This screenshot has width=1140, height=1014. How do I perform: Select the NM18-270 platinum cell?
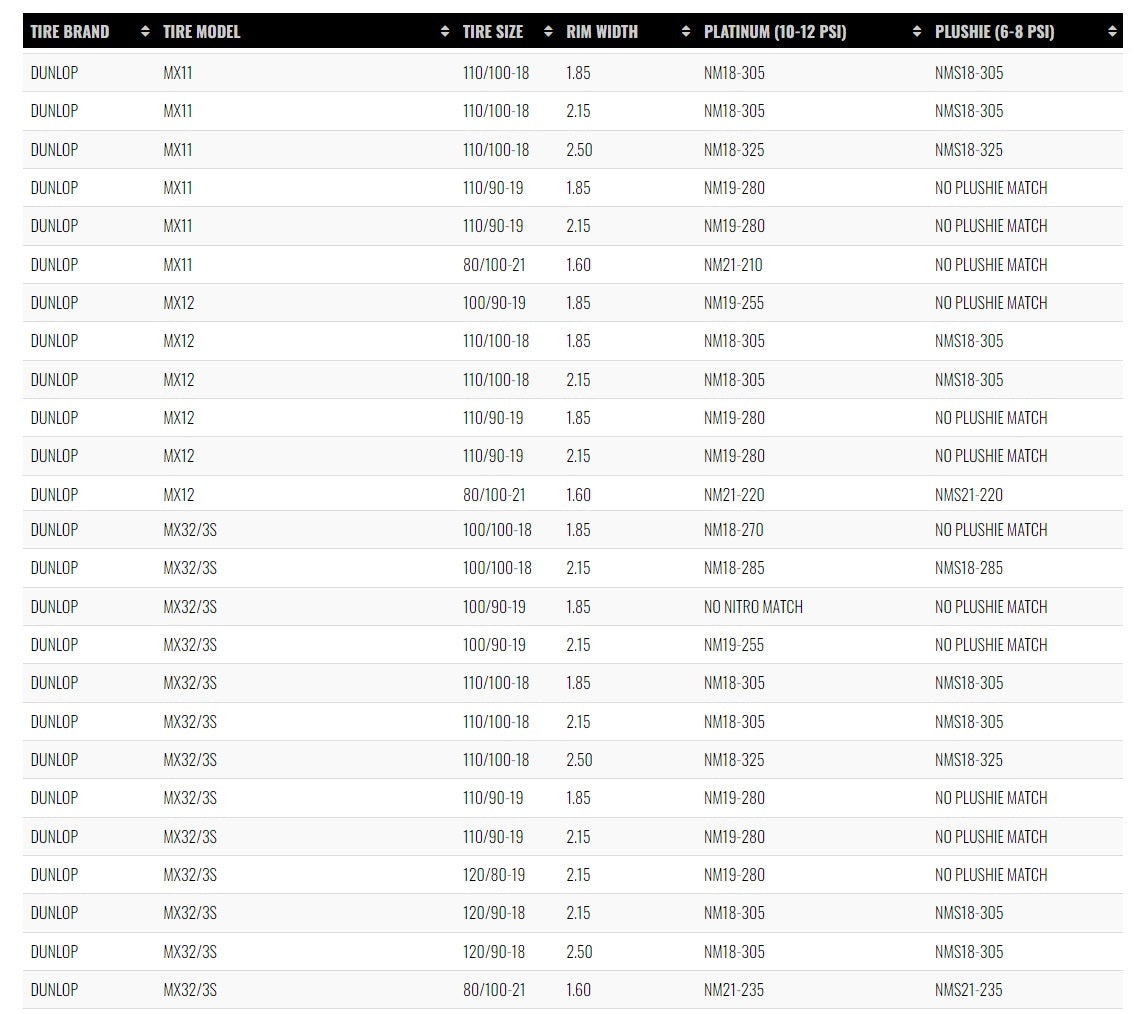tap(733, 530)
